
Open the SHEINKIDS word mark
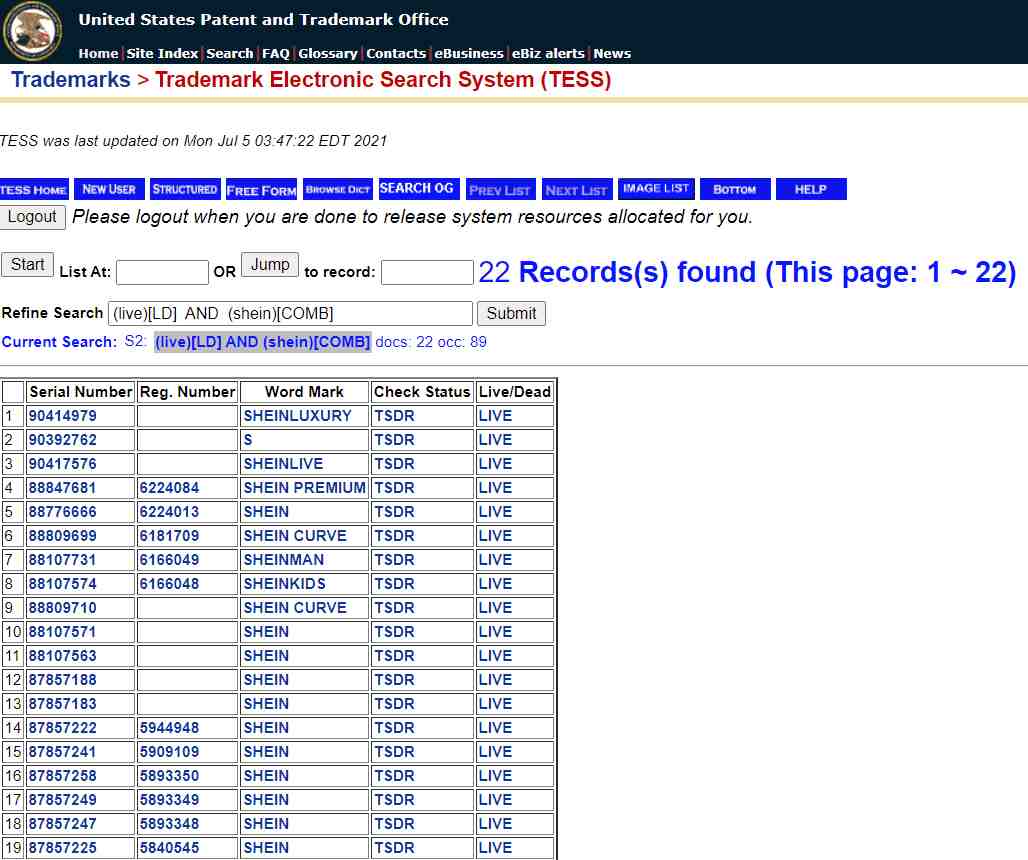(285, 584)
